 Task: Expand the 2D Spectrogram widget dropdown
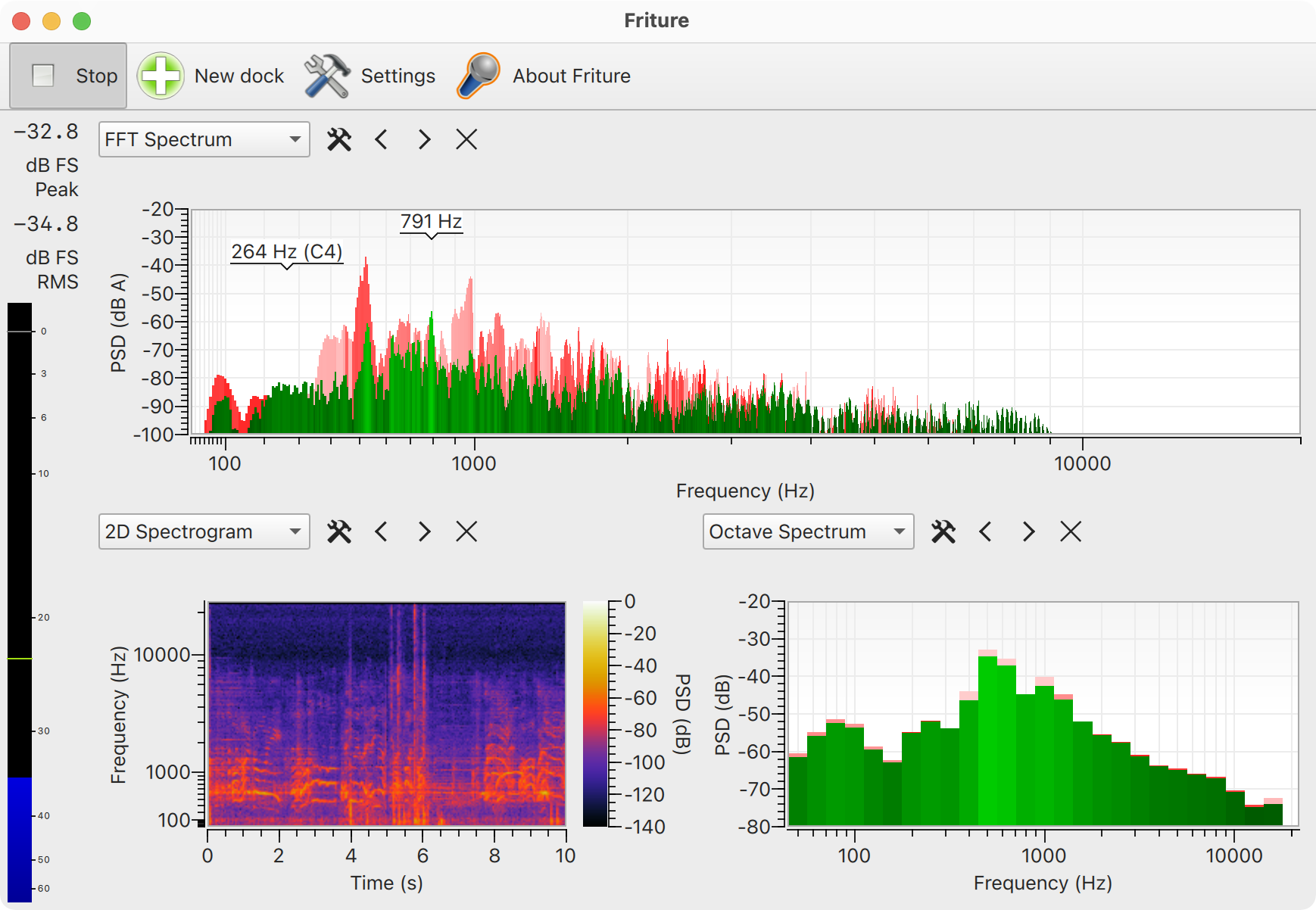[x=204, y=531]
